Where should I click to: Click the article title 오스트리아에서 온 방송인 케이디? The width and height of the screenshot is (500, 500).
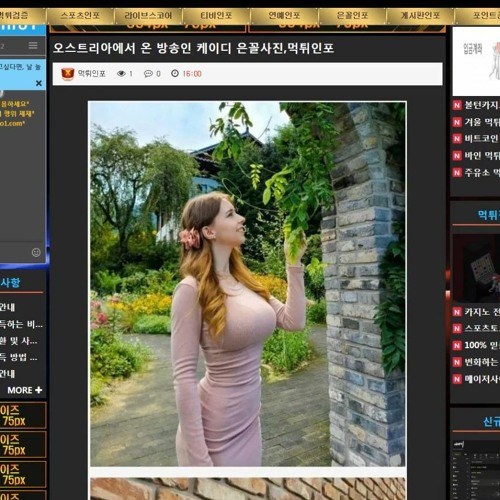tap(142, 48)
